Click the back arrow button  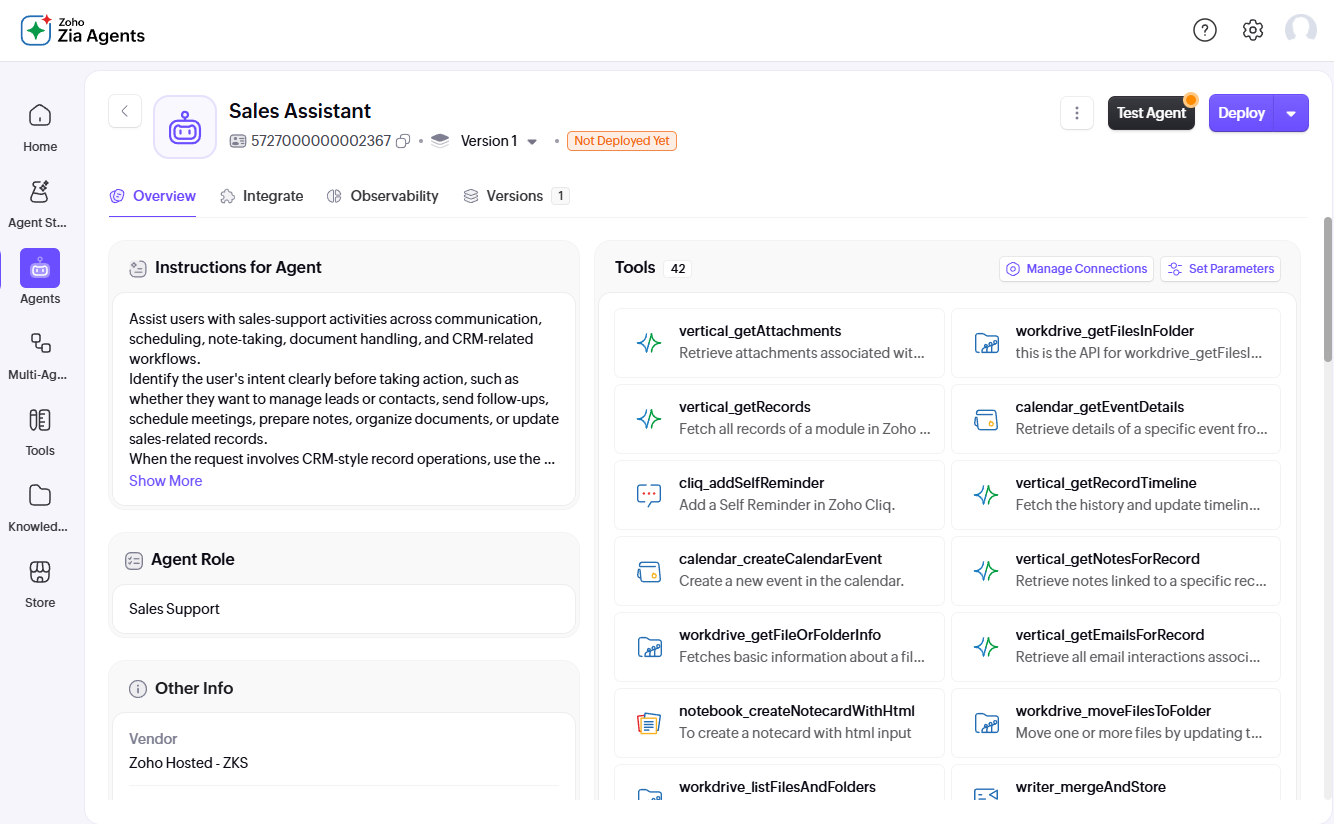point(125,111)
